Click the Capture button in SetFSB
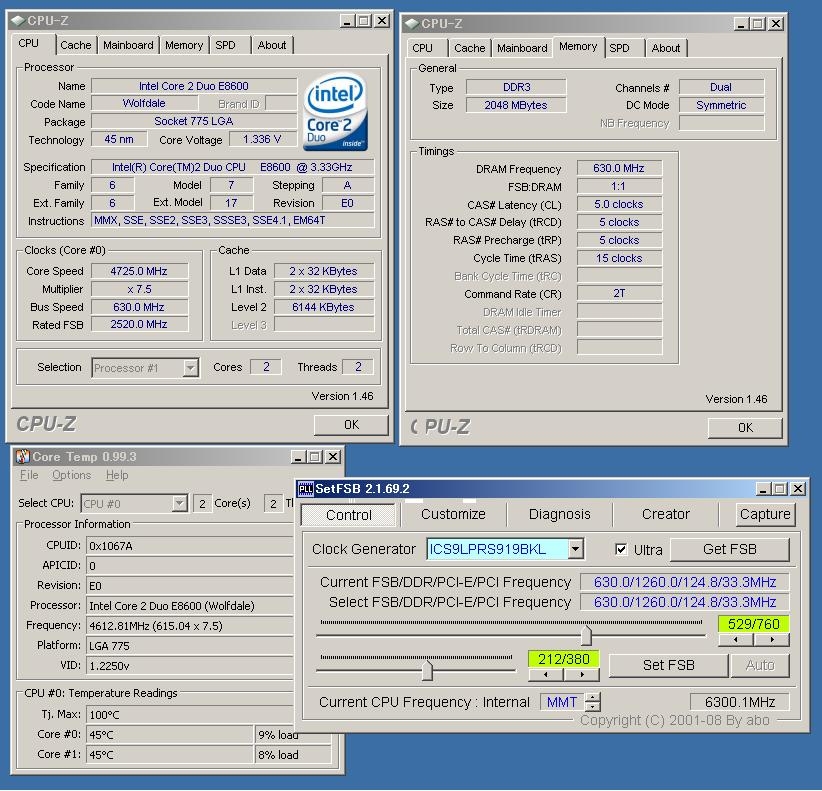 tap(765, 515)
